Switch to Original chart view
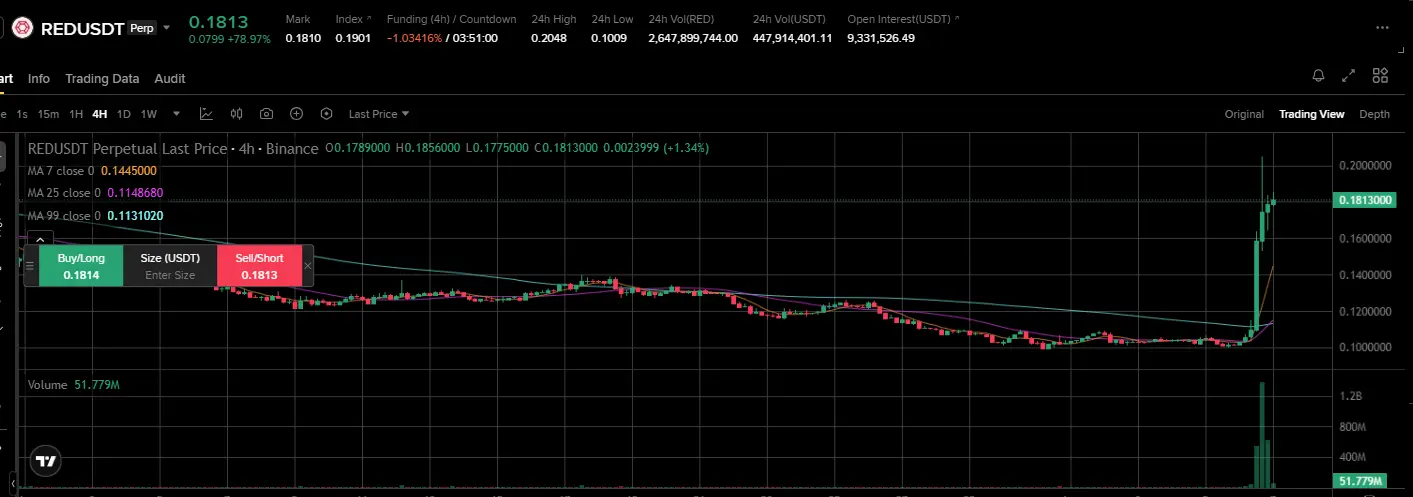 point(1244,114)
